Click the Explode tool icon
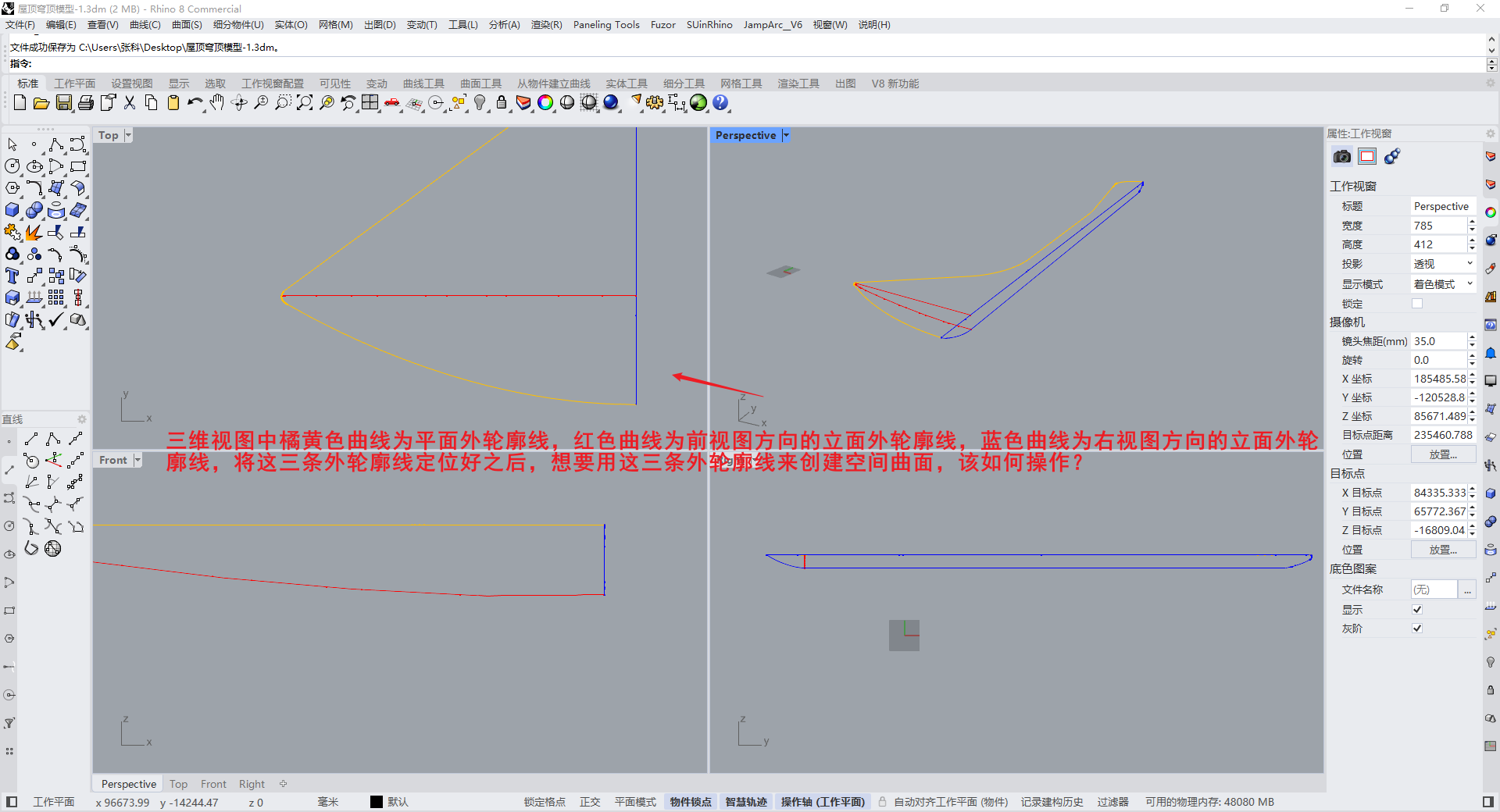The width and height of the screenshot is (1500, 812). (x=34, y=233)
